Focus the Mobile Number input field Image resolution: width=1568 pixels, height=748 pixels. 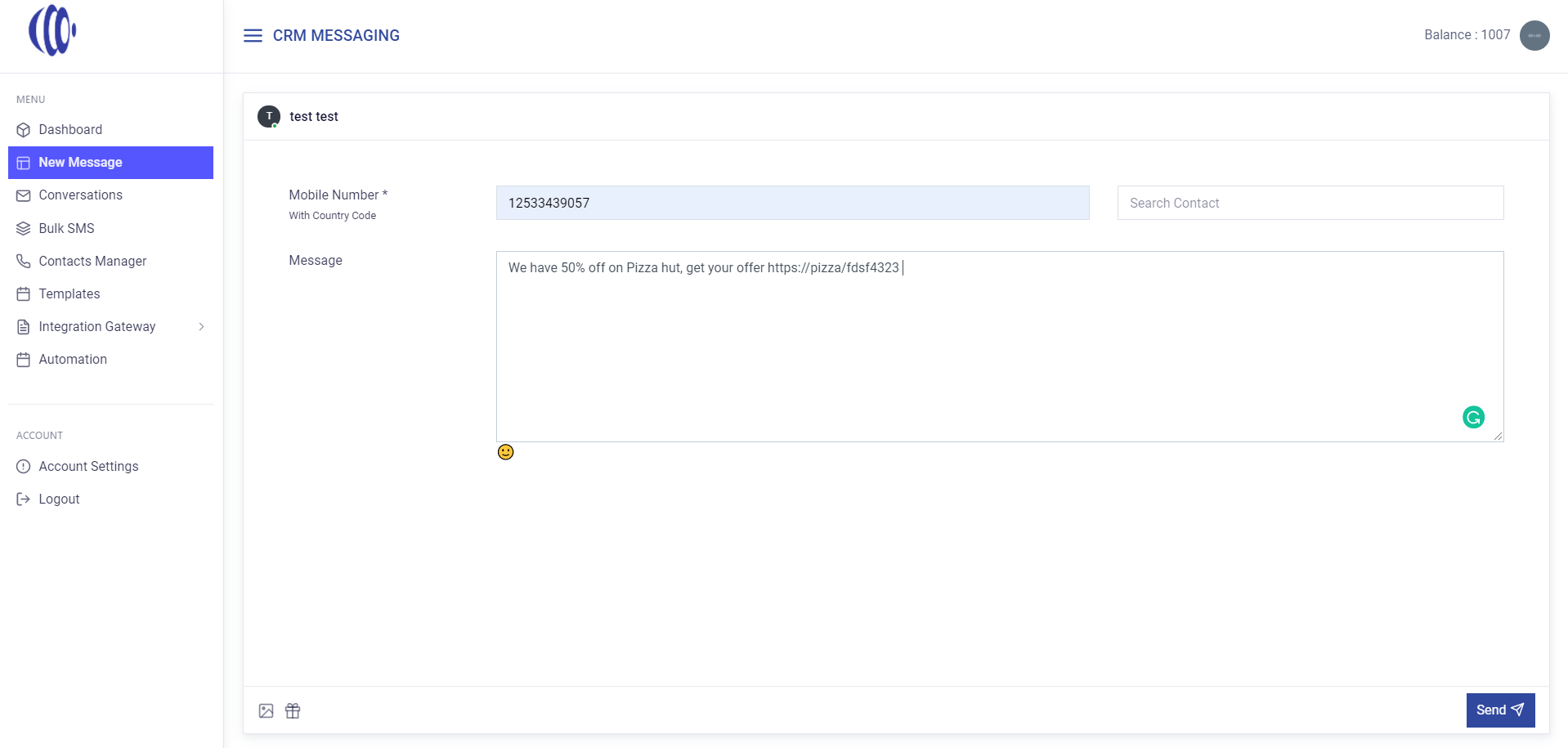tap(792, 203)
